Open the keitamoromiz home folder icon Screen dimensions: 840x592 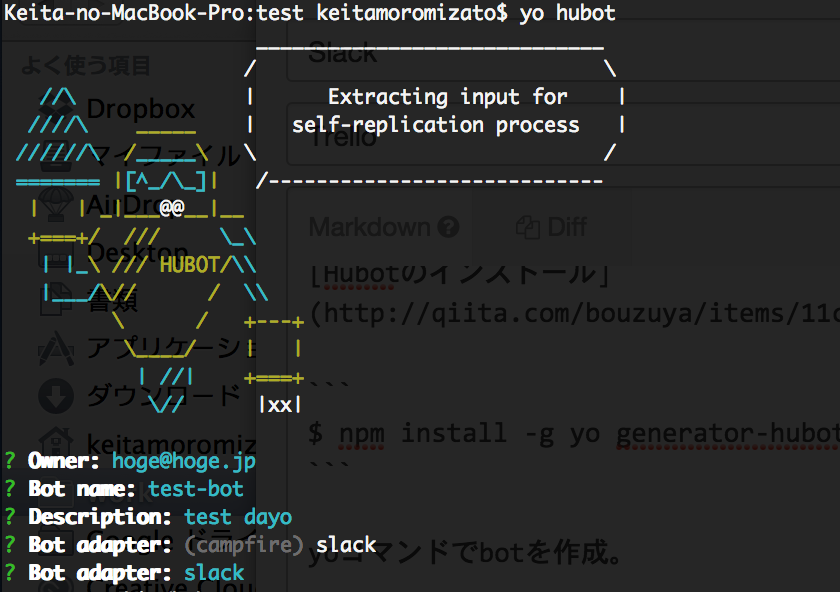[57, 440]
